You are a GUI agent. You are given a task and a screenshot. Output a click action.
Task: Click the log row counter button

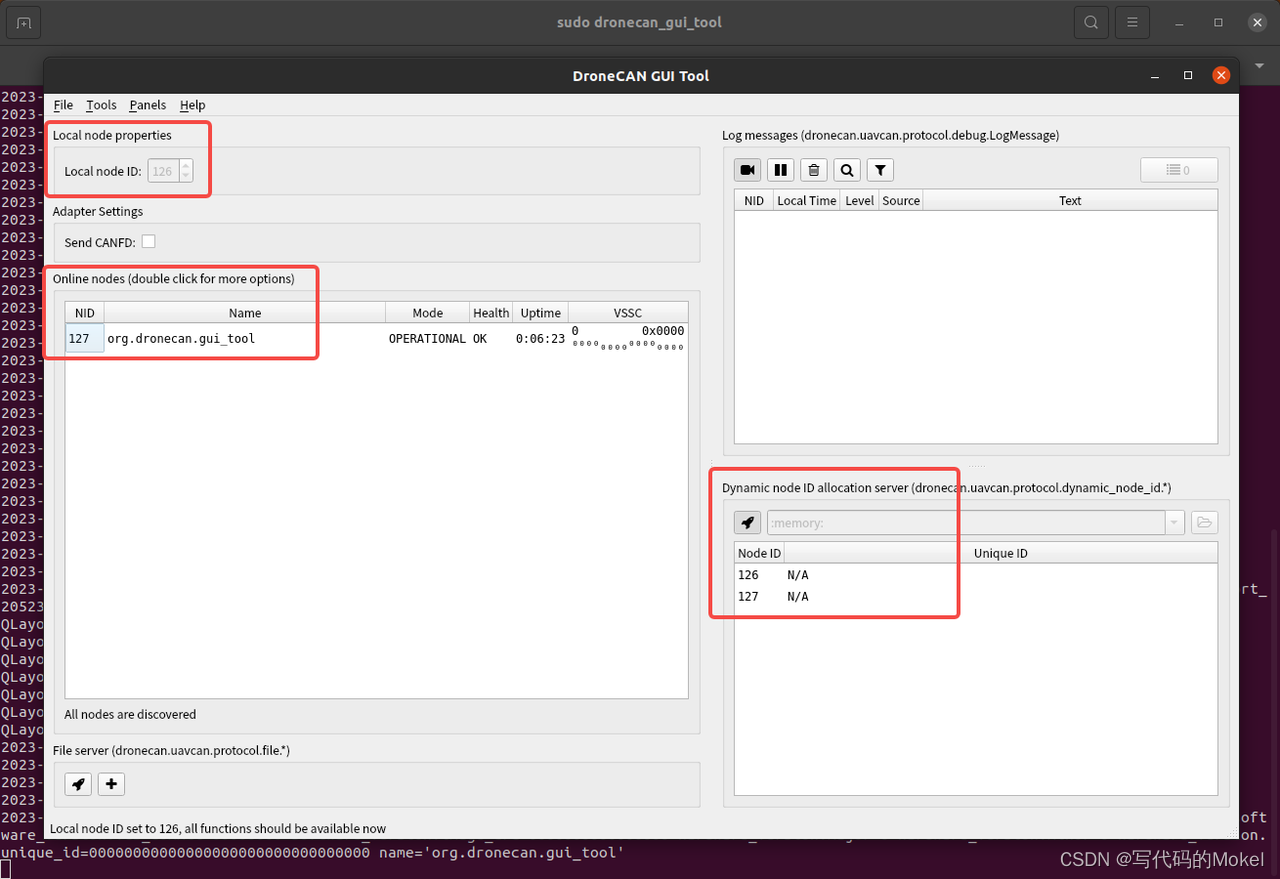(x=1179, y=170)
